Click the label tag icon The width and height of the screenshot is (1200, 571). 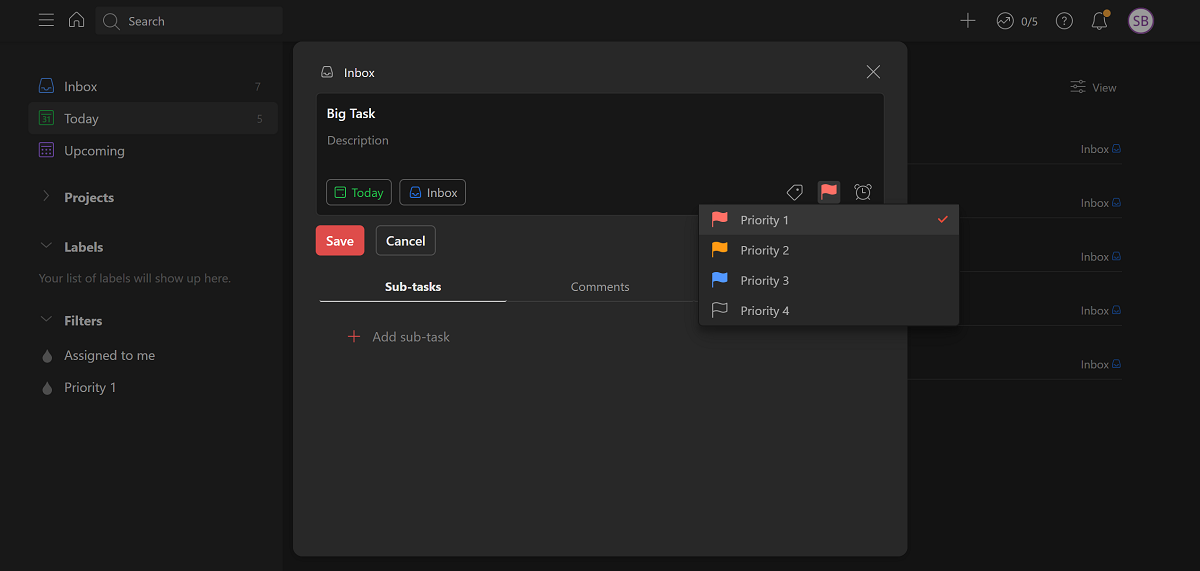pyautogui.click(x=795, y=192)
